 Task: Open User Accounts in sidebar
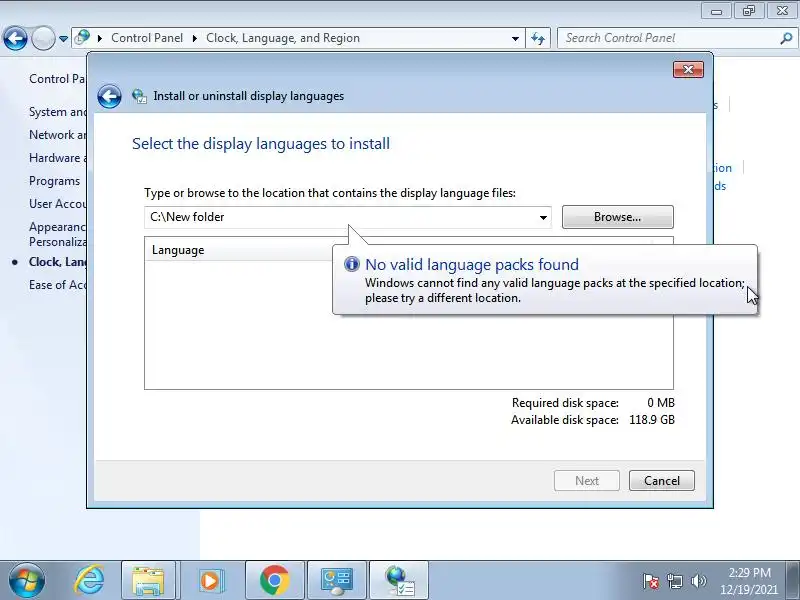(57, 204)
